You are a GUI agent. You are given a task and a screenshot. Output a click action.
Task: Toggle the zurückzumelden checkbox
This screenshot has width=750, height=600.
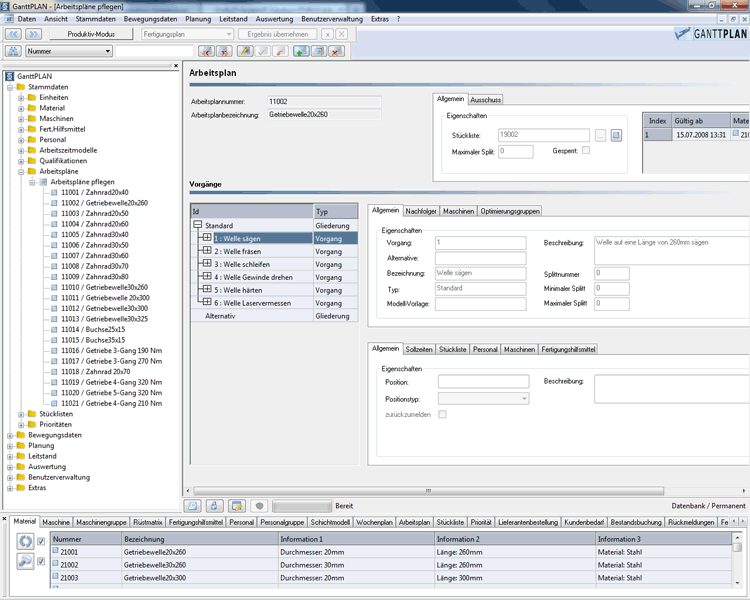point(442,414)
